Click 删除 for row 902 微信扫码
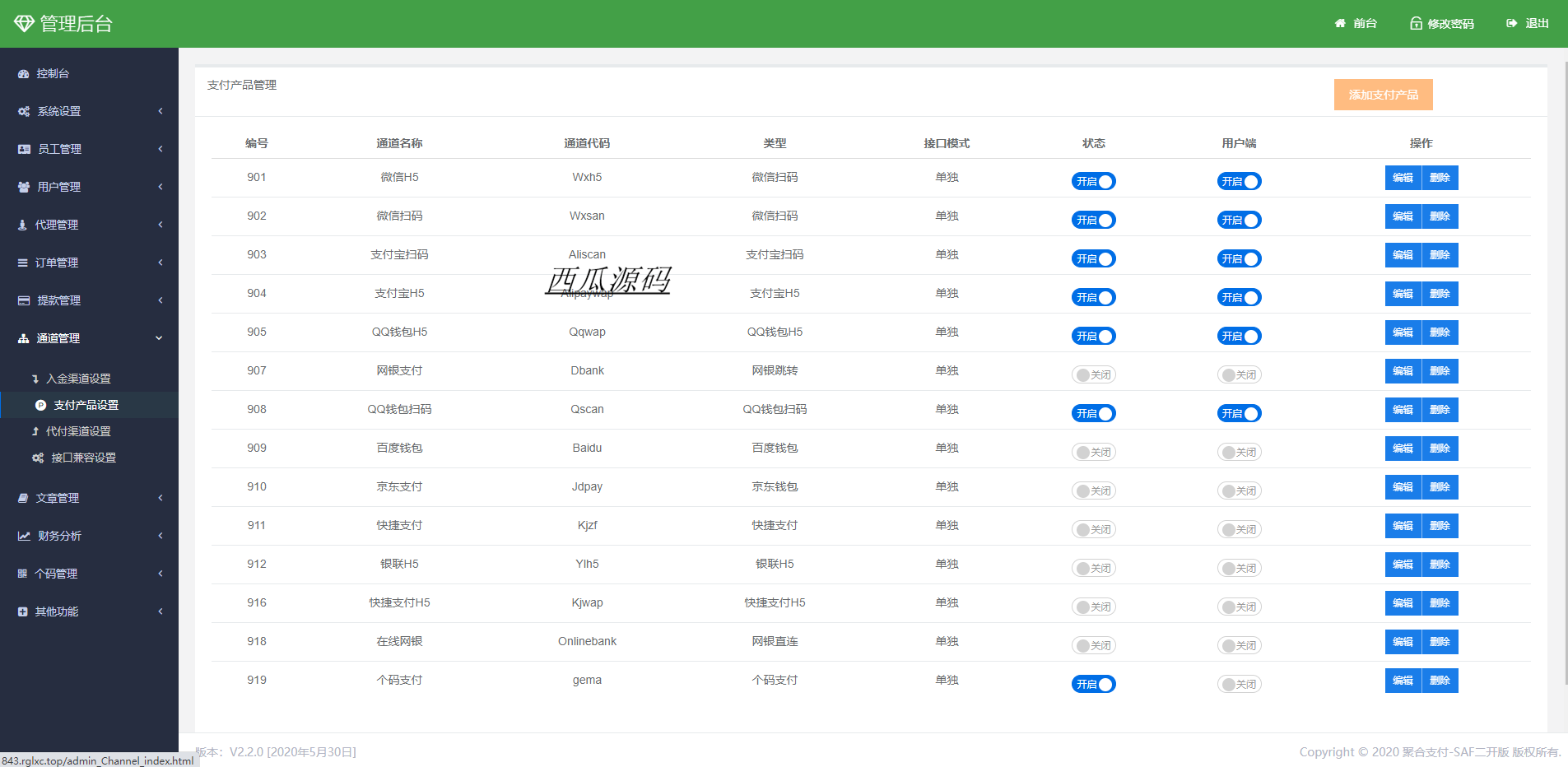 coord(1440,216)
